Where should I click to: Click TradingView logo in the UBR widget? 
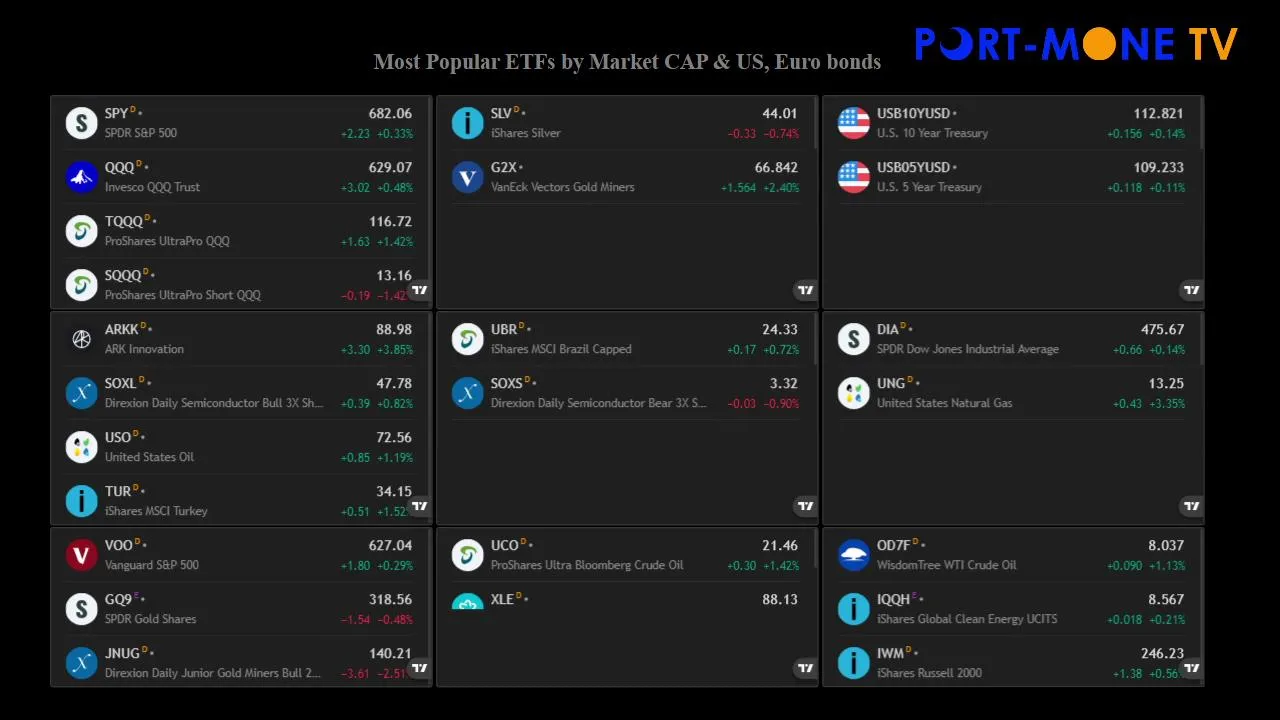[x=805, y=506]
